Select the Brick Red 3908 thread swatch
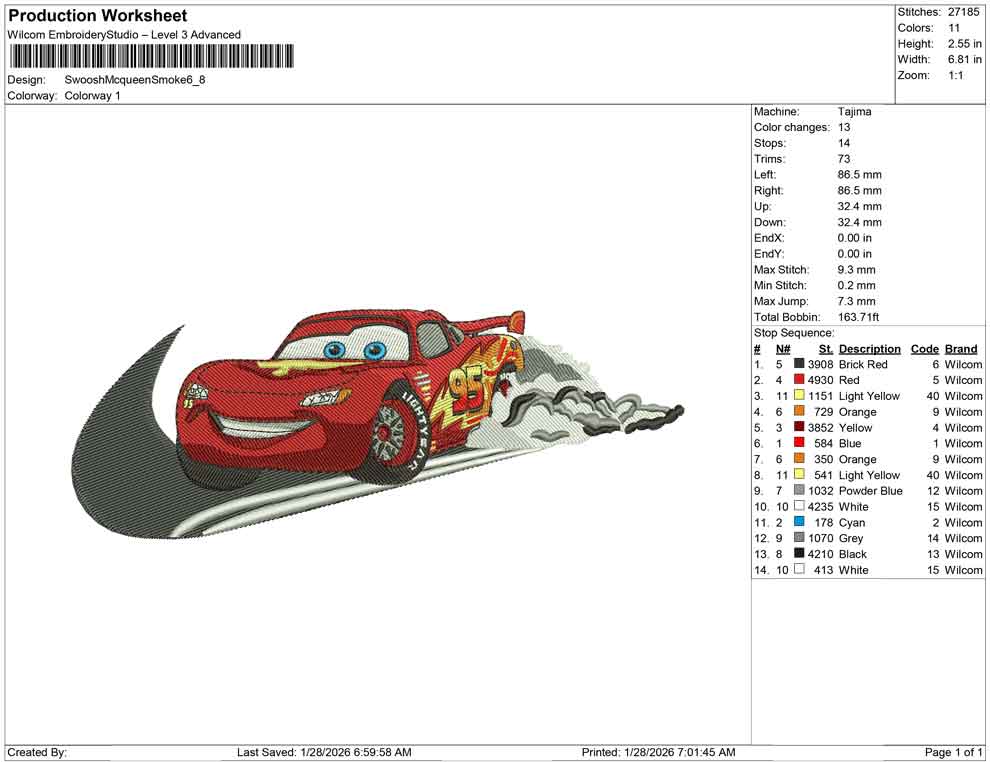990x762 pixels. [x=798, y=364]
